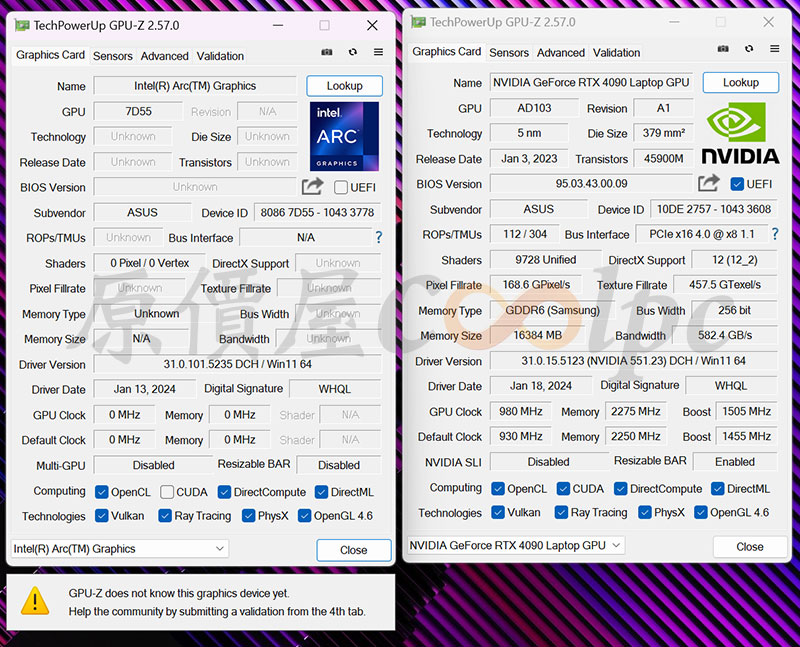Screen dimensions: 800x647
Task: Click the GPU-Z app icon in NVIDIA window title bar
Action: (418, 22)
